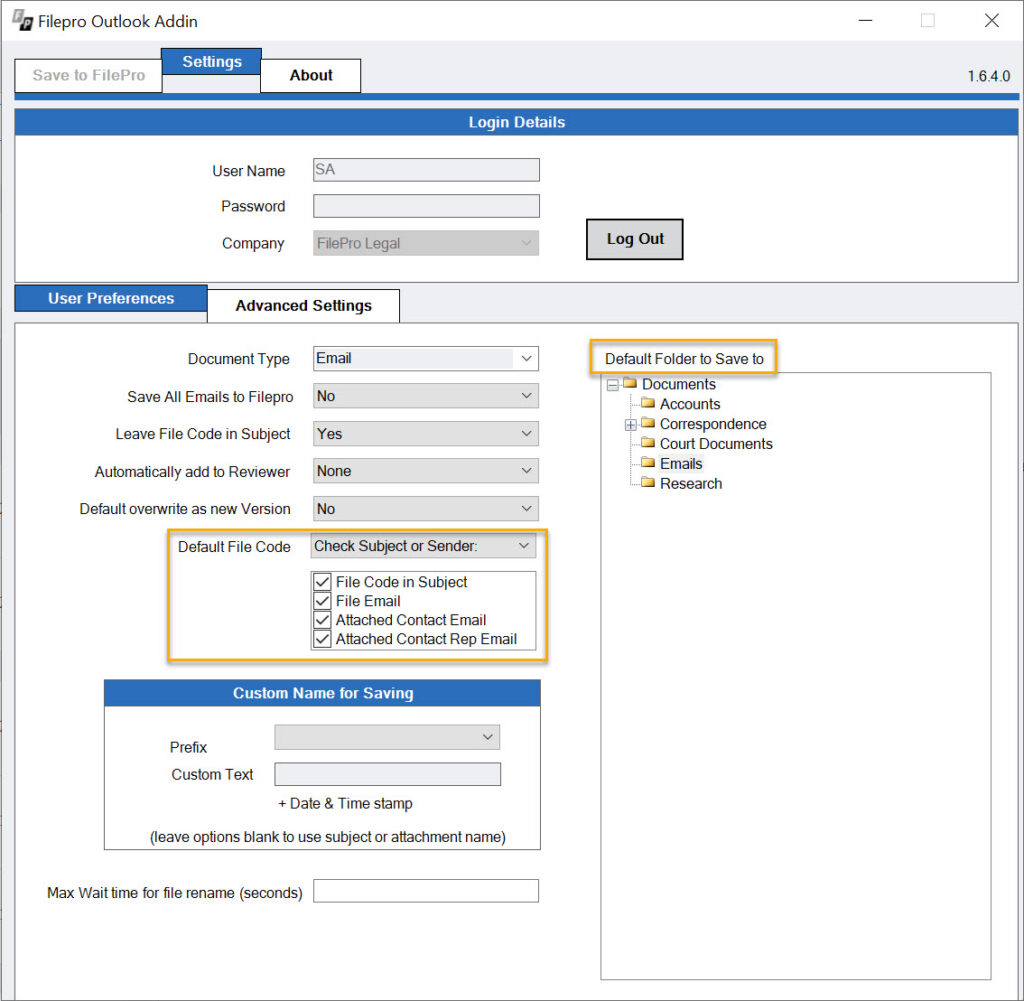Uncheck the File Email checkbox
1024x1001 pixels.
(322, 600)
